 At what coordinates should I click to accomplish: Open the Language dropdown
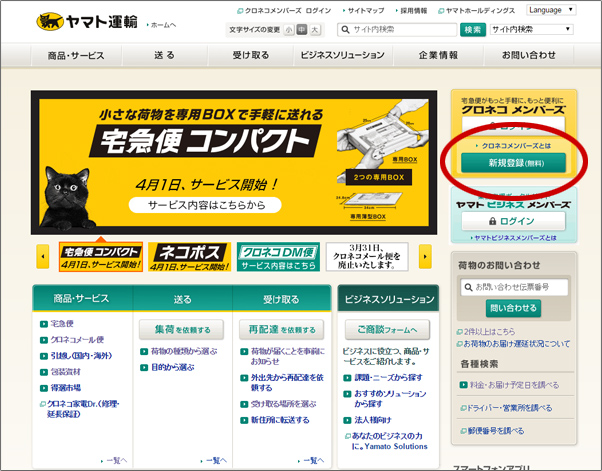pyautogui.click(x=551, y=10)
